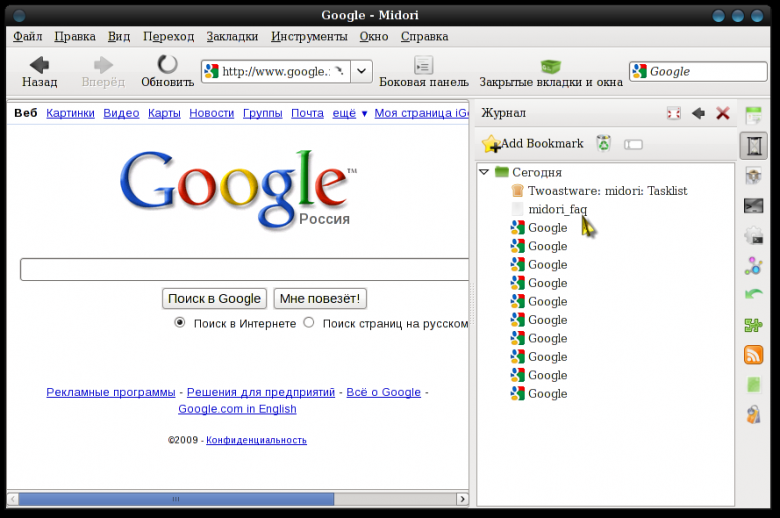Close the Журнал panel with red X
Image resolution: width=780 pixels, height=518 pixels.
pos(722,113)
